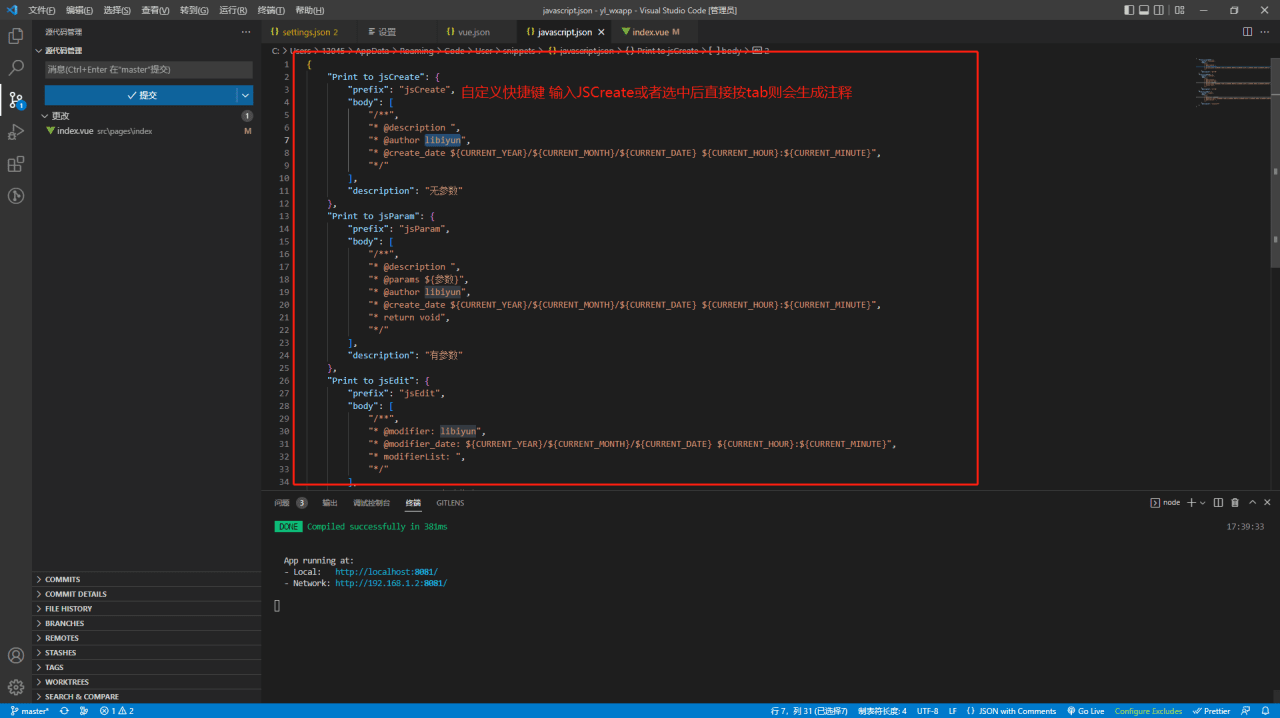Click the Accounts icon in activity bar
The image size is (1280, 718).
pos(16,656)
